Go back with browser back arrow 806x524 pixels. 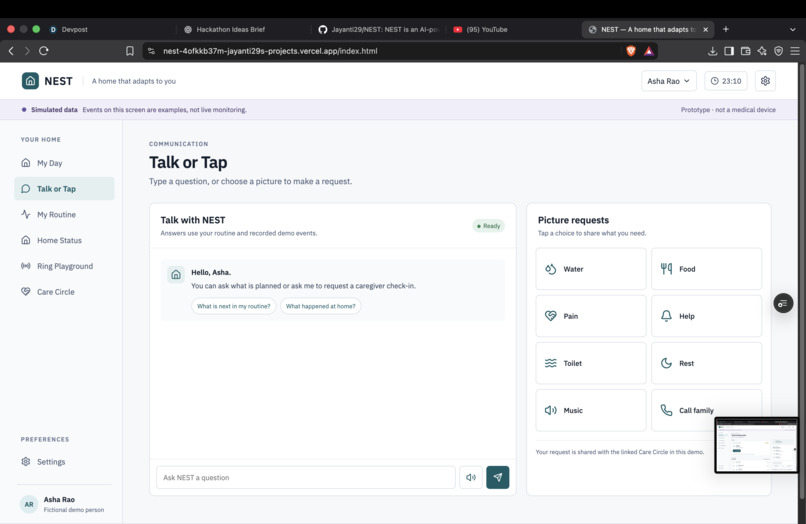click(11, 51)
